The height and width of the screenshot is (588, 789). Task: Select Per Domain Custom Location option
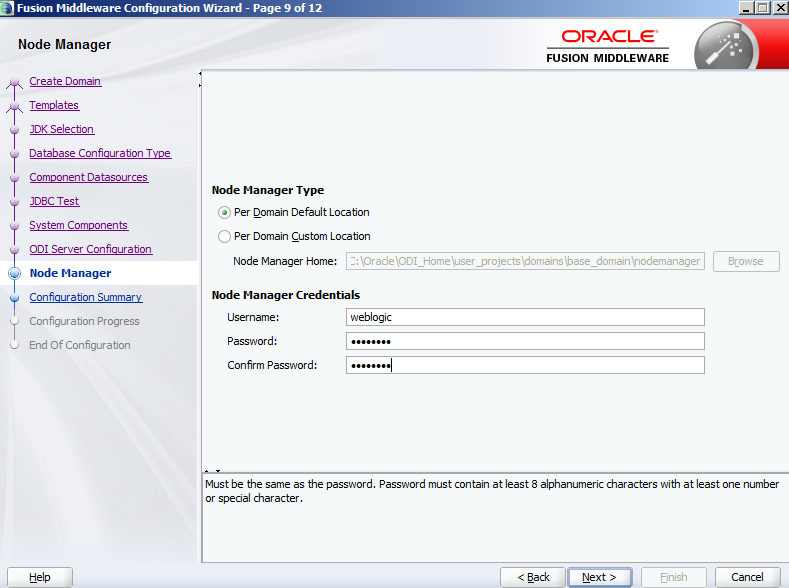pyautogui.click(x=224, y=237)
